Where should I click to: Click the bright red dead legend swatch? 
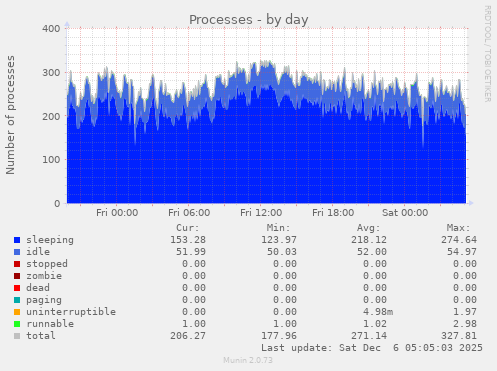17,288
